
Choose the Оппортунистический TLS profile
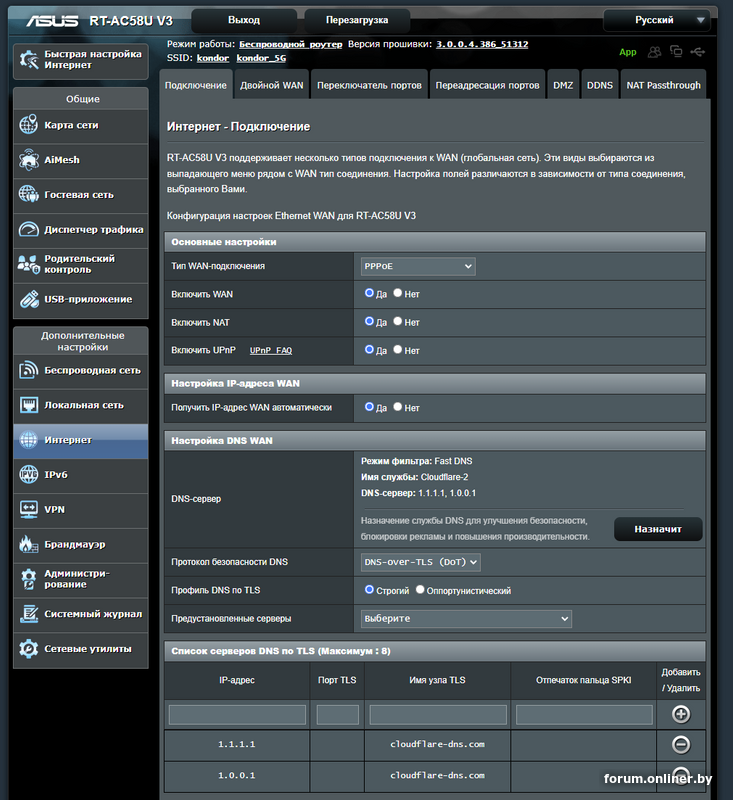tap(420, 589)
